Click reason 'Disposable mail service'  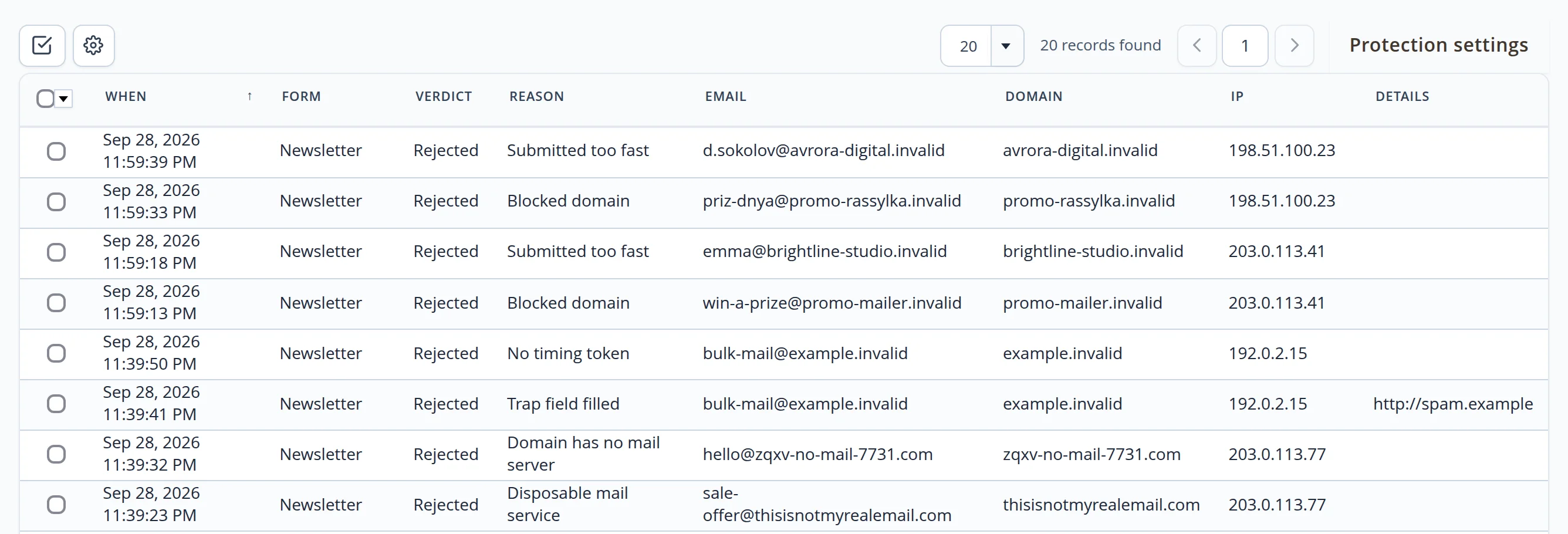pos(567,504)
